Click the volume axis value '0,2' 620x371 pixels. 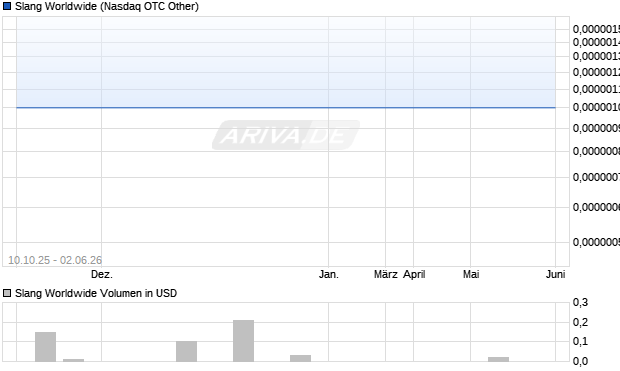pyautogui.click(x=580, y=322)
